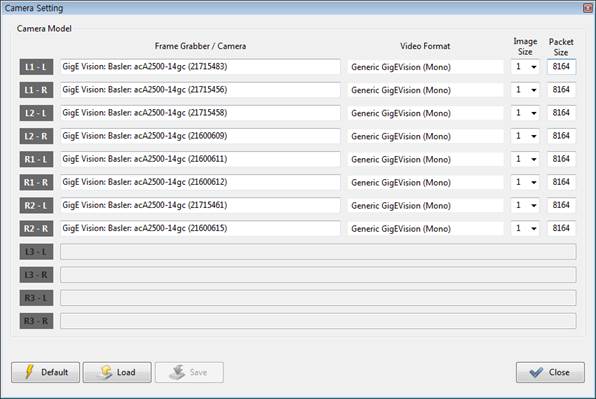Open Image Size dropdown for R1 - R
The image size is (596, 399).
point(525,182)
